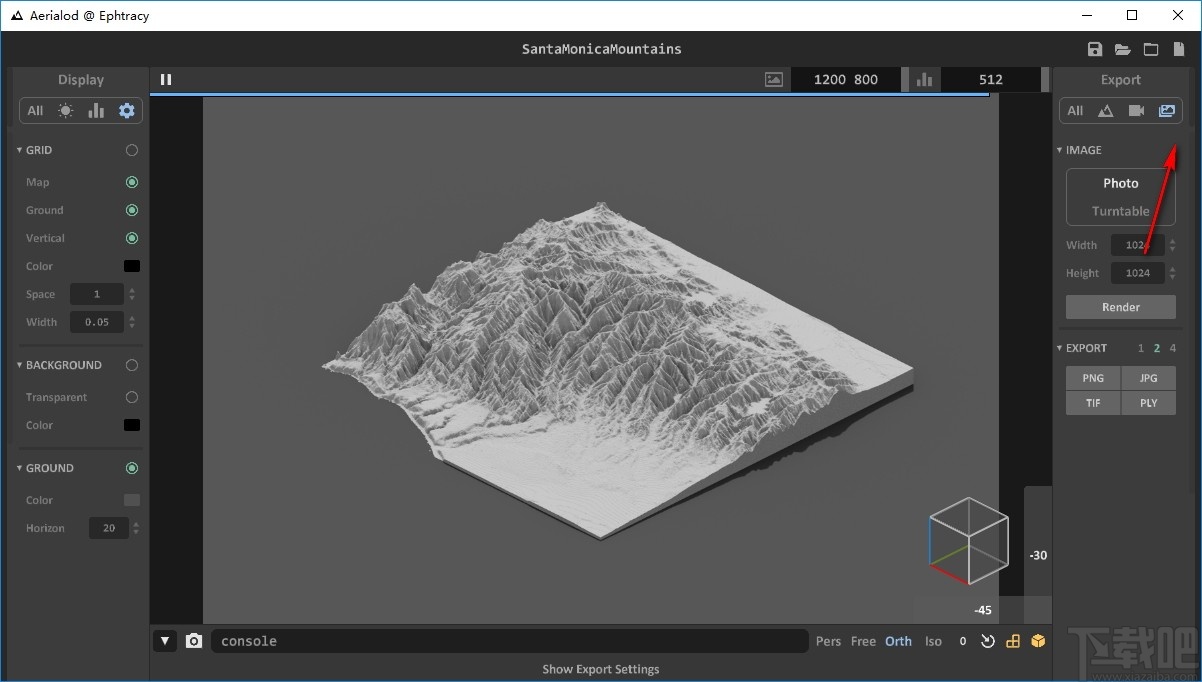Open the gear settings tab in Display

point(127,111)
